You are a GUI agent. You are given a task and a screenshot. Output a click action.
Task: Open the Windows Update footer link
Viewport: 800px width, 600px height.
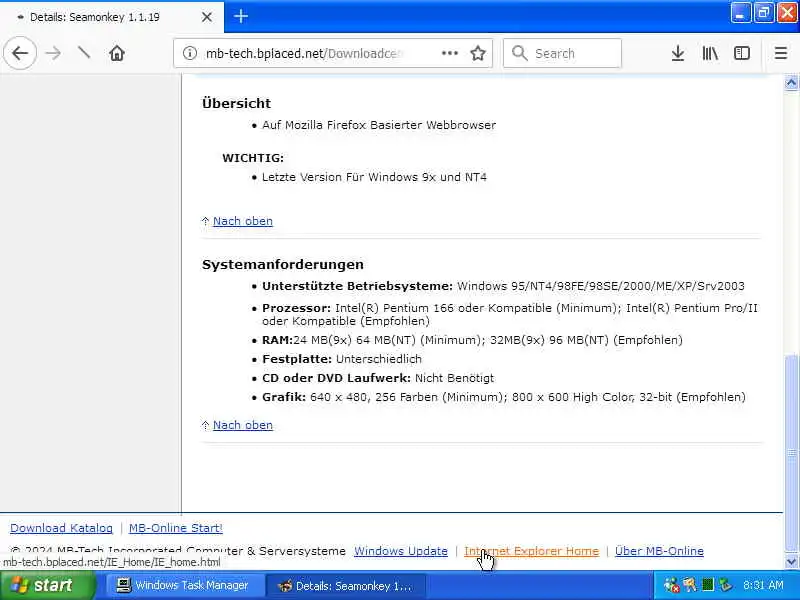pos(401,551)
